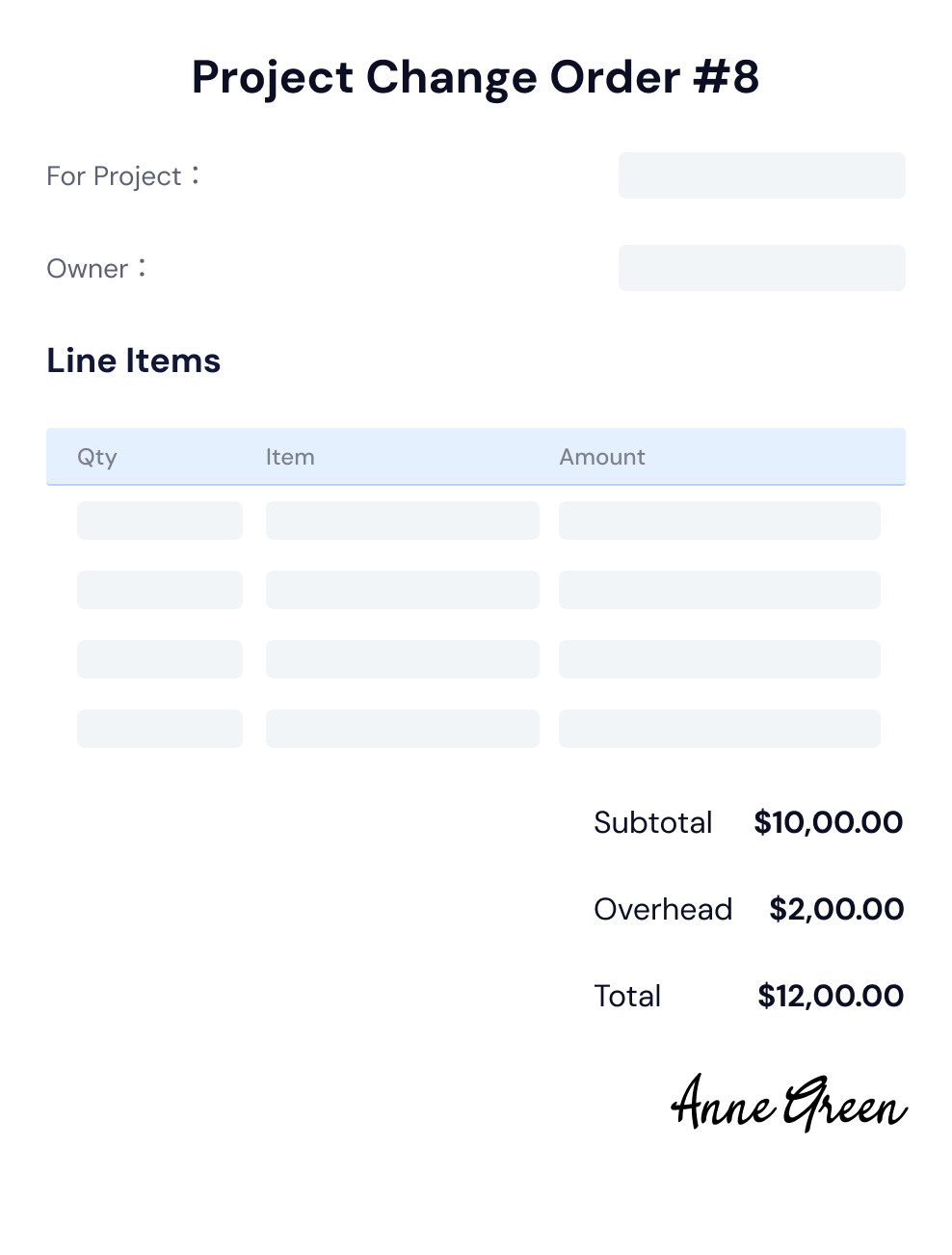The width and height of the screenshot is (952, 1255).
Task: Focus the third row Item field
Action: (403, 659)
